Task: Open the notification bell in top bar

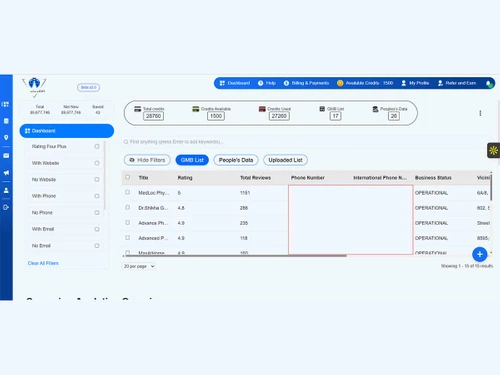Action: 489,83
